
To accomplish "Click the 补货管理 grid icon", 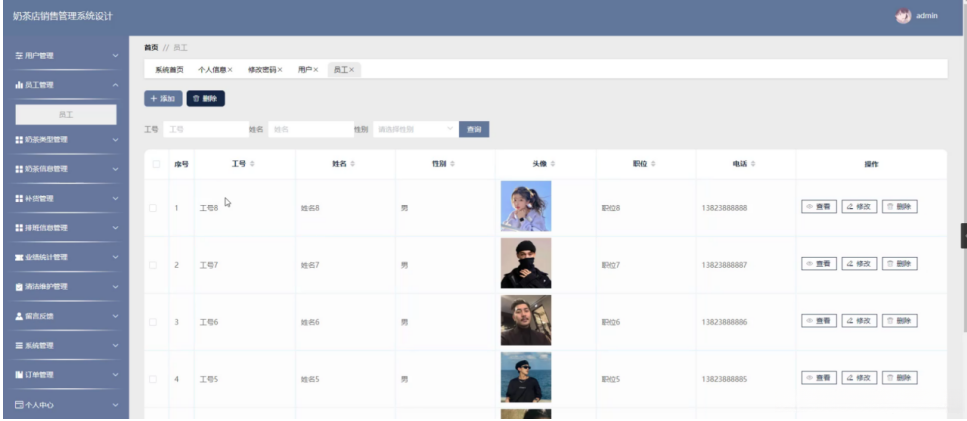I will pos(19,198).
